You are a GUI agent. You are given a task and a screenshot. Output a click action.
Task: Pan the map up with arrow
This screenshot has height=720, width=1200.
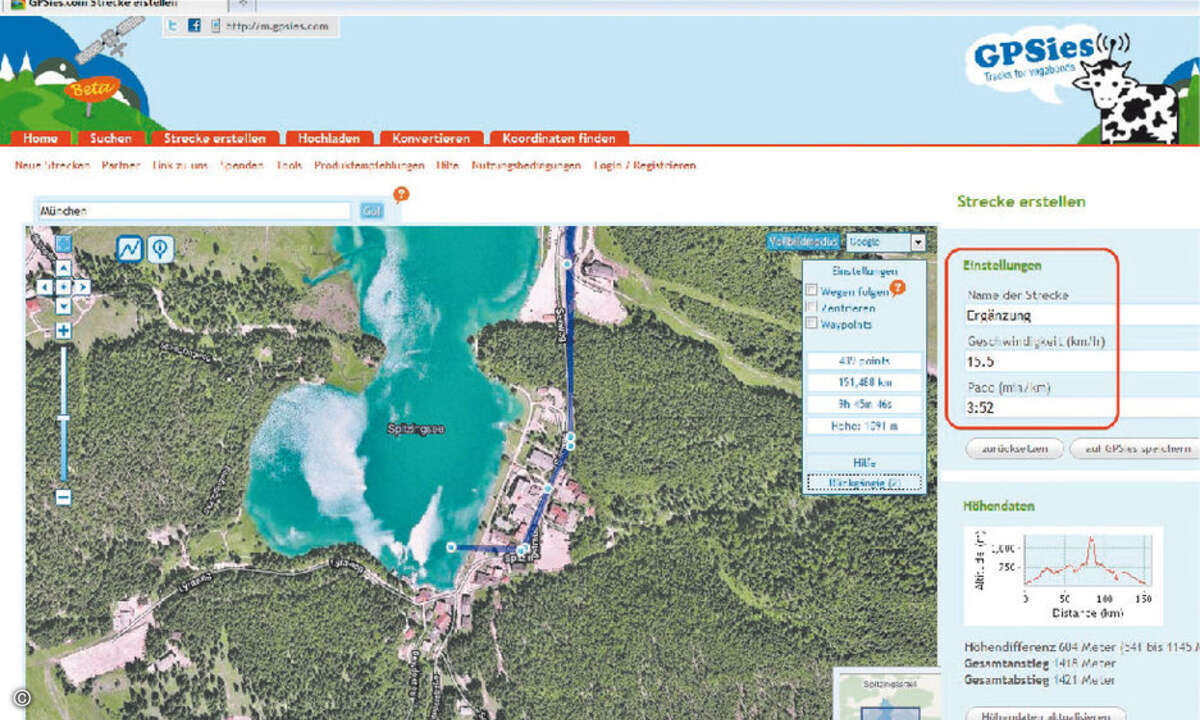pos(63,268)
